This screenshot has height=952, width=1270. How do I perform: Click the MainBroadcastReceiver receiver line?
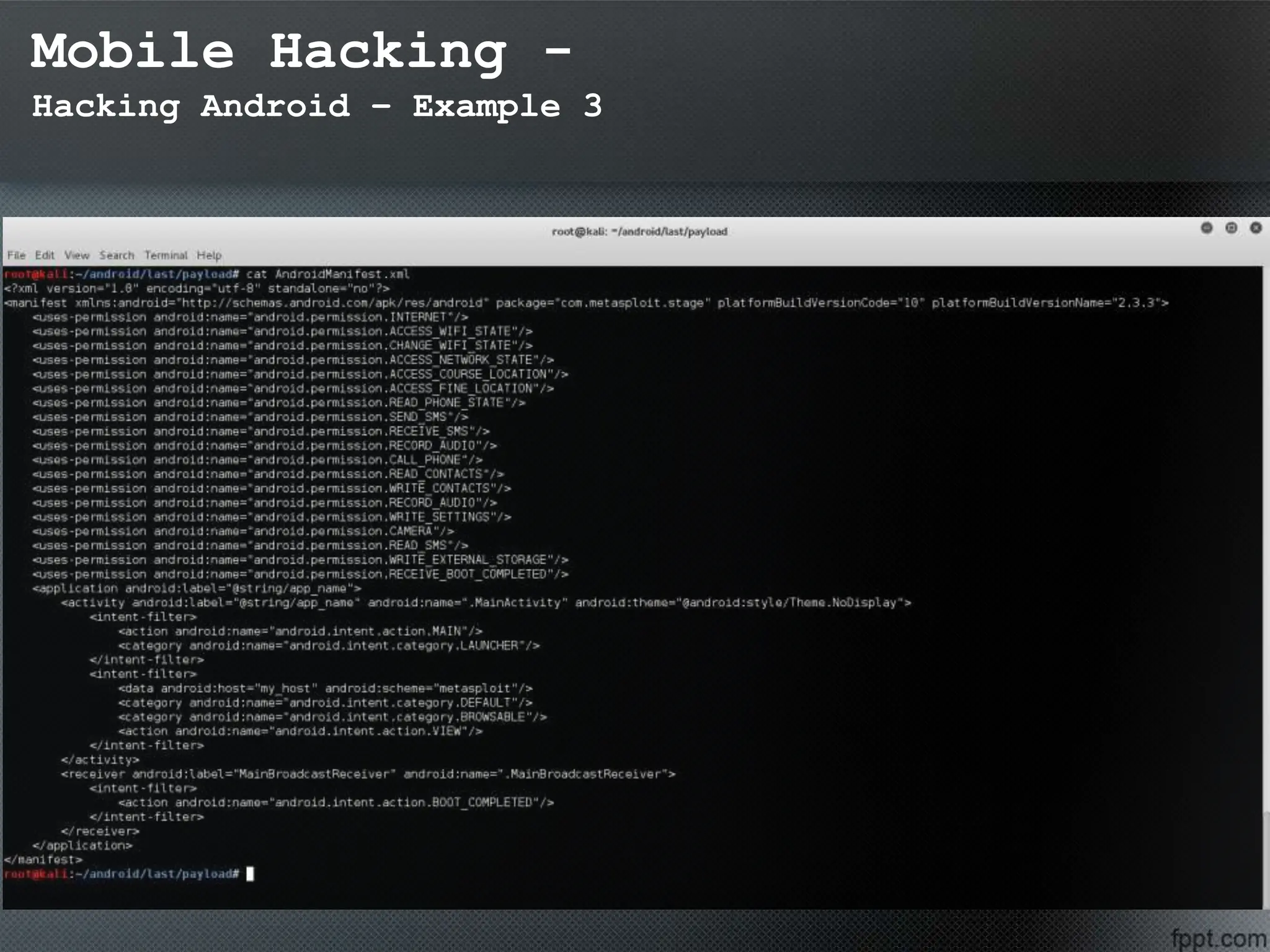(x=368, y=774)
